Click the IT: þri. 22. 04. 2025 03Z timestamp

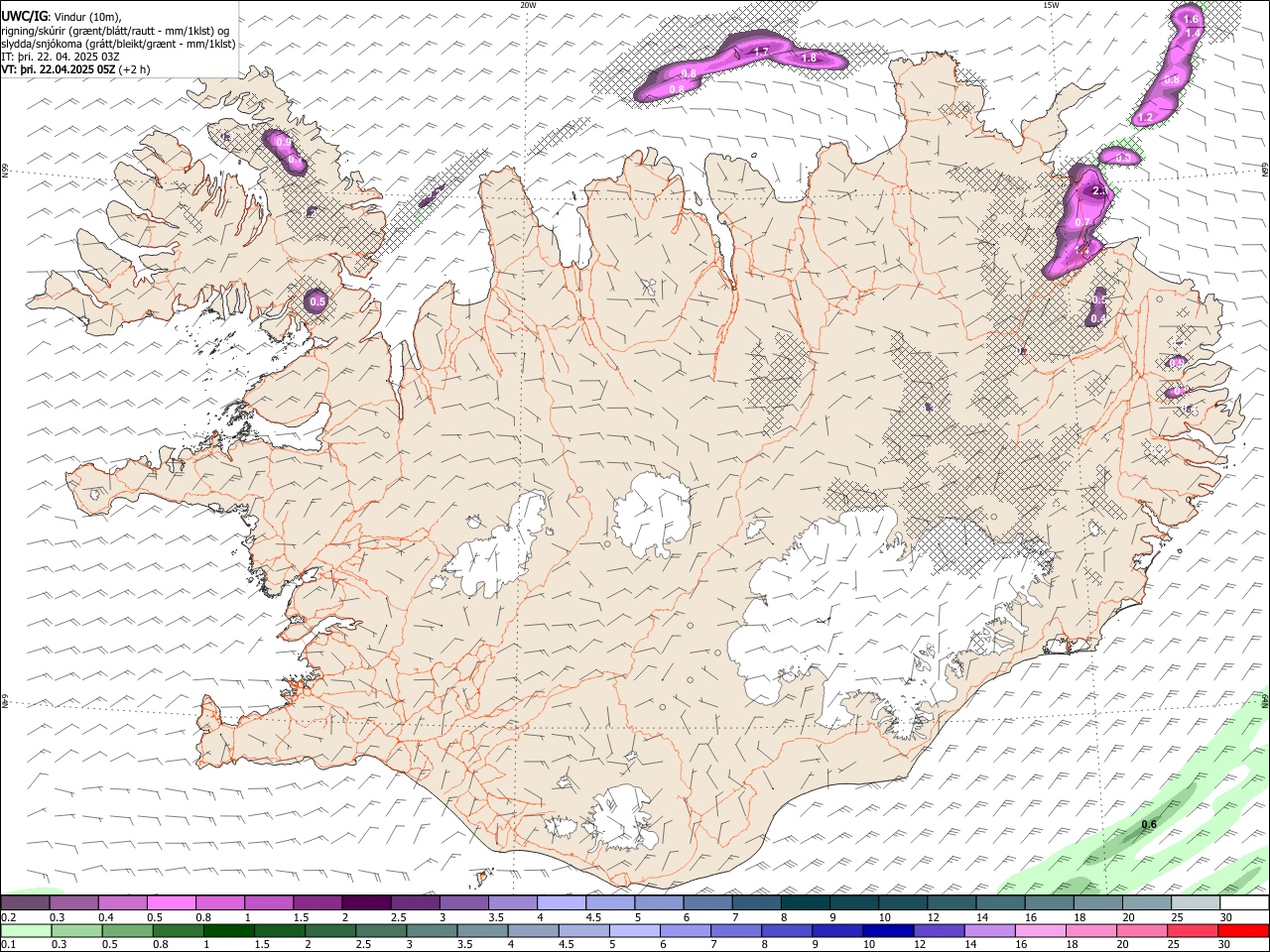pos(61,57)
